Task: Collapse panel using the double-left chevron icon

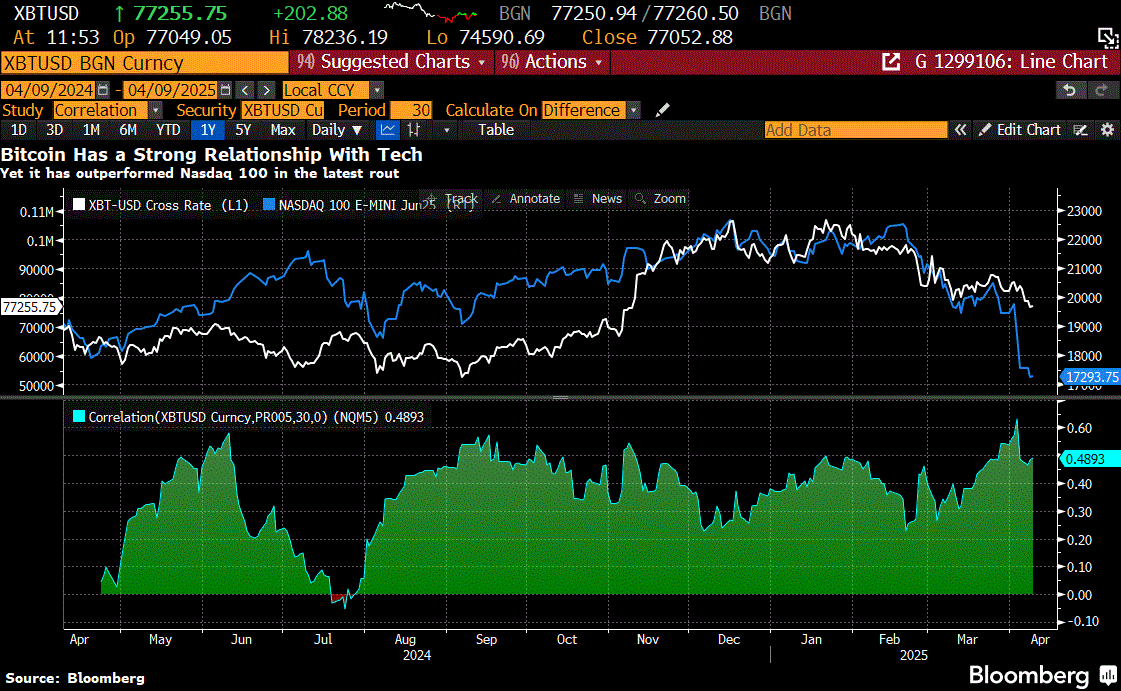Action: (x=960, y=130)
